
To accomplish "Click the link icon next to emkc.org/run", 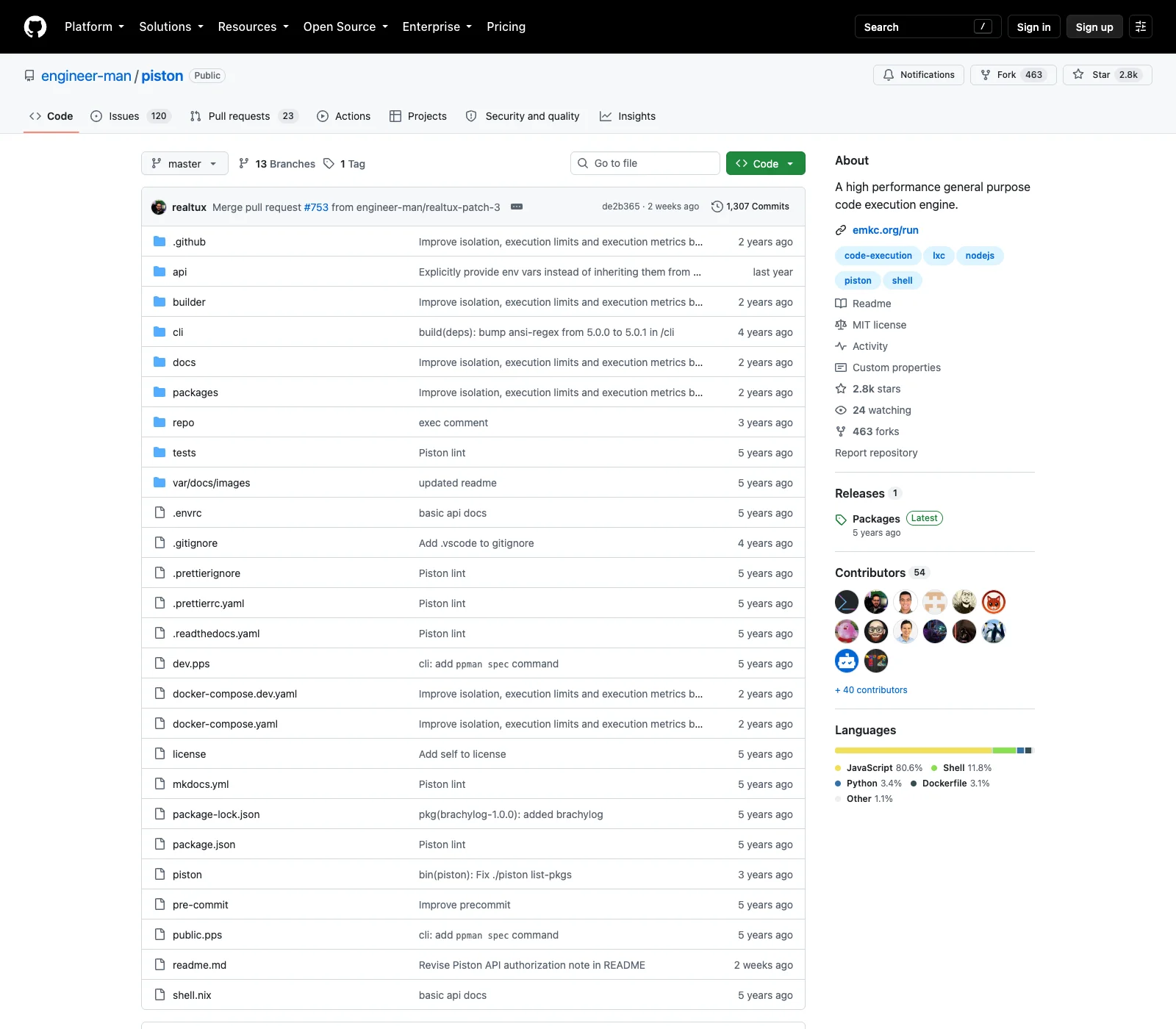I will pos(841,230).
